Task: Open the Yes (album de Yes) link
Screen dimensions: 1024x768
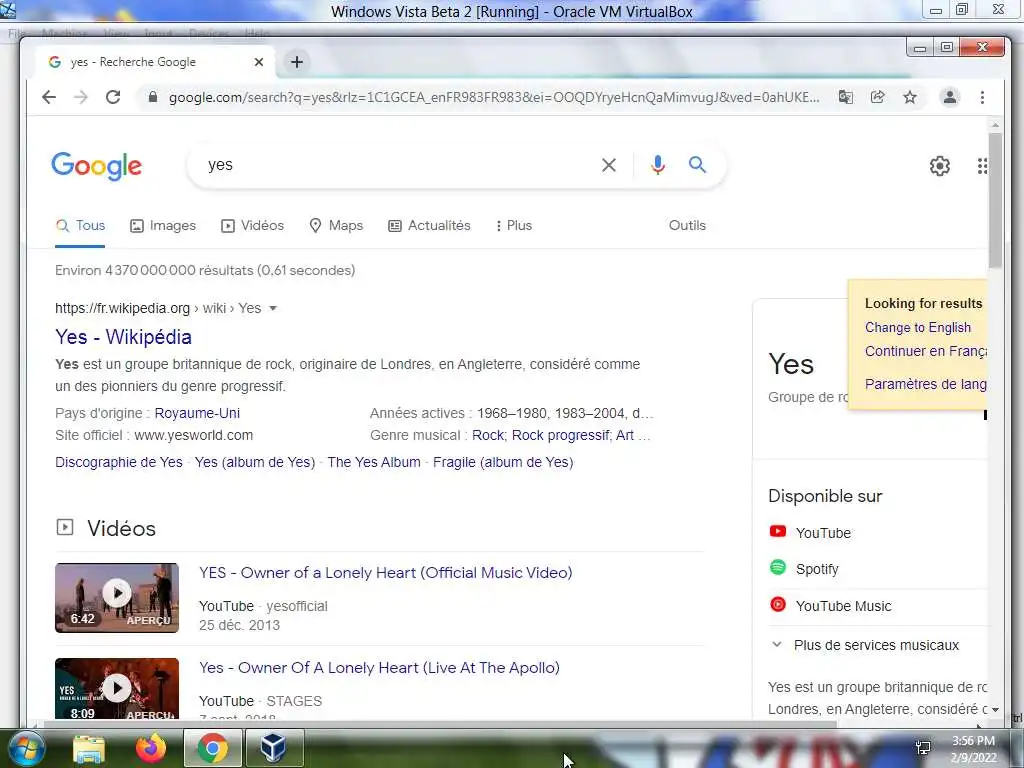Action: click(255, 462)
